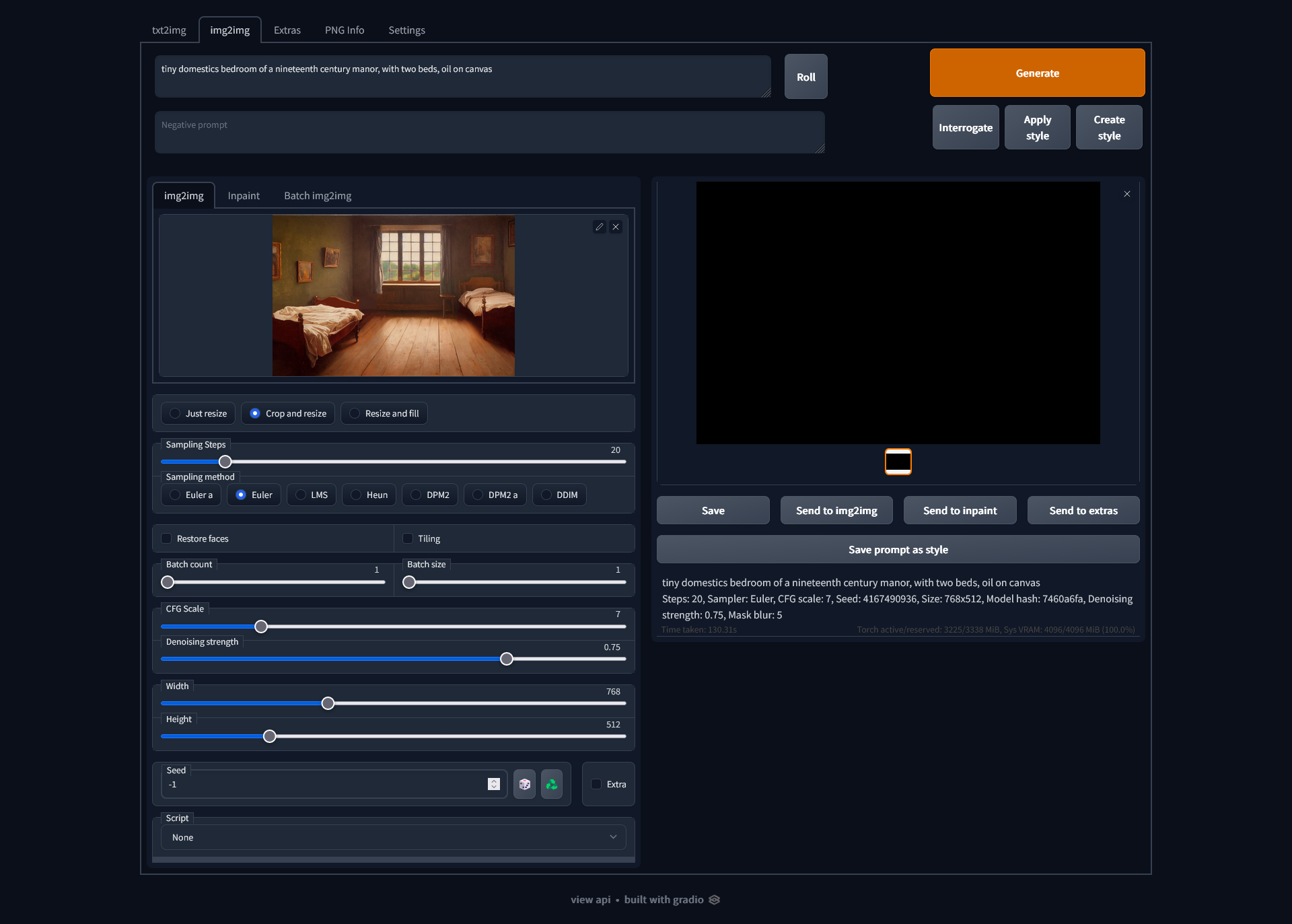Choose the Just resize option
This screenshot has height=924, width=1292.
175,413
